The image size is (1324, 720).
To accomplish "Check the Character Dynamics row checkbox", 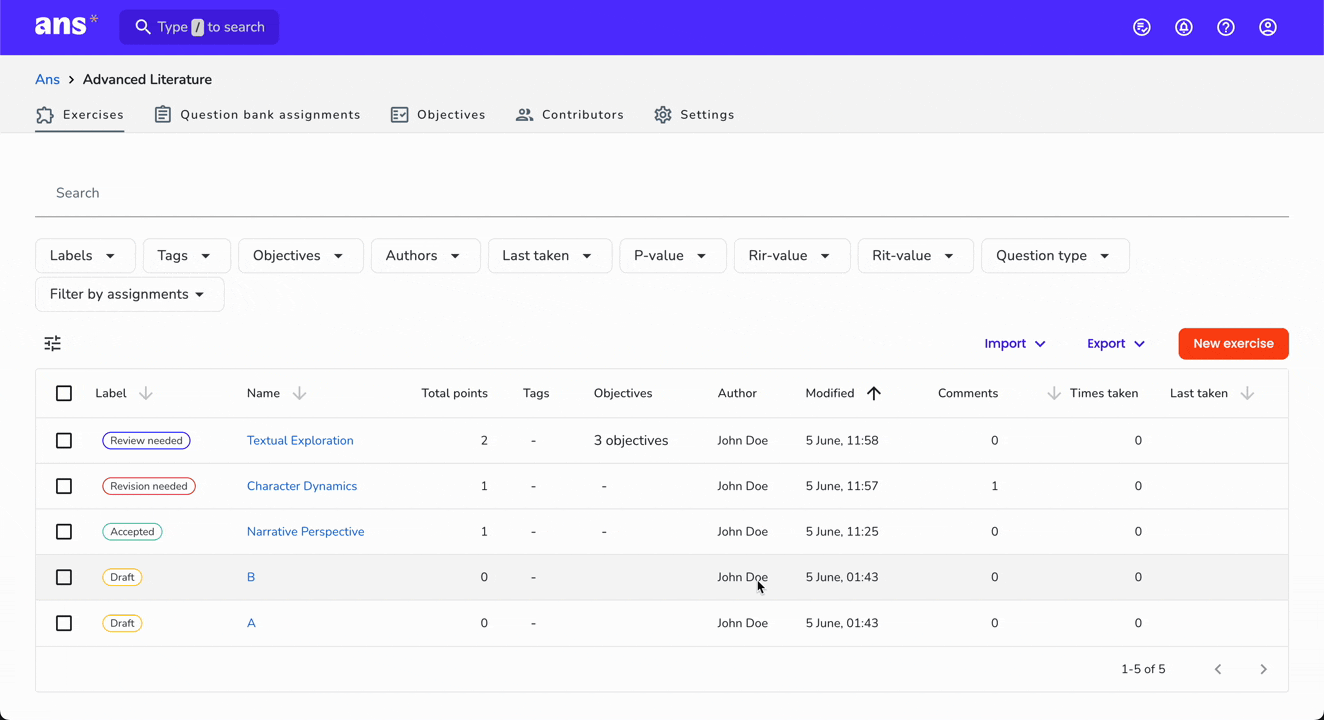I will click(64, 486).
